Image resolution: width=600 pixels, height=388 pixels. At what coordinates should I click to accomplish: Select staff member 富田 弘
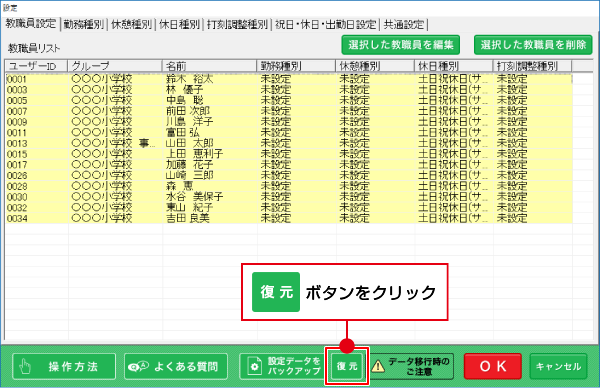pyautogui.click(x=289, y=133)
